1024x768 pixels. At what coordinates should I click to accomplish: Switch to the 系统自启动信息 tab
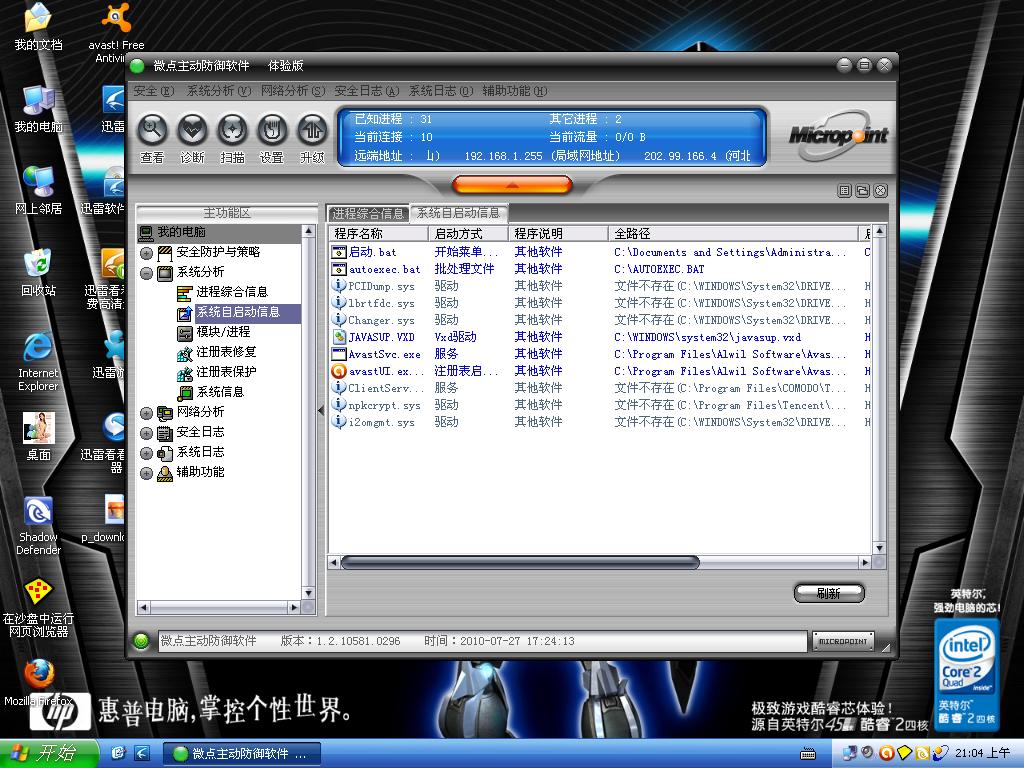click(458, 213)
